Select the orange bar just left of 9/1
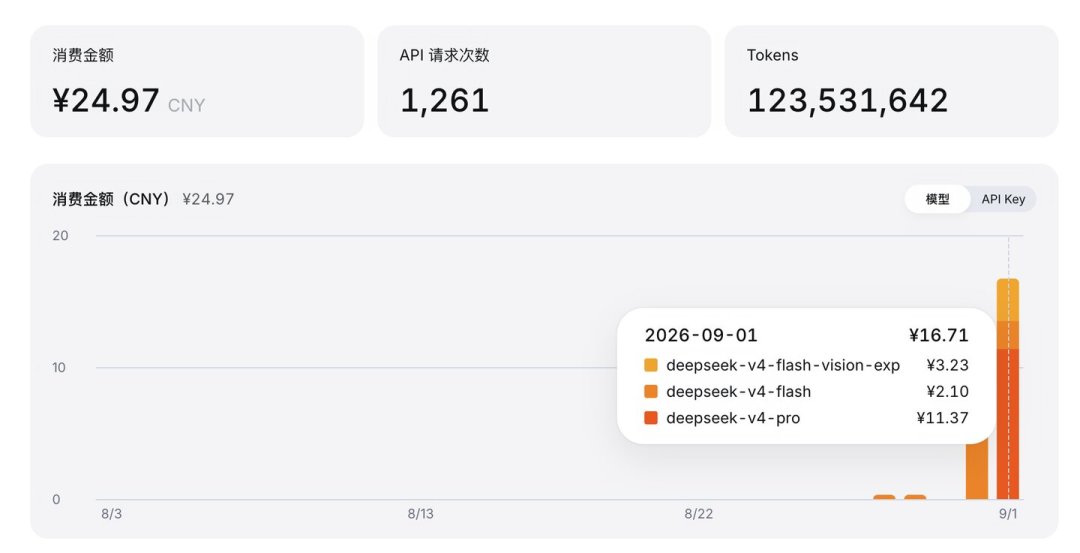The width and height of the screenshot is (1080, 553). point(977,472)
